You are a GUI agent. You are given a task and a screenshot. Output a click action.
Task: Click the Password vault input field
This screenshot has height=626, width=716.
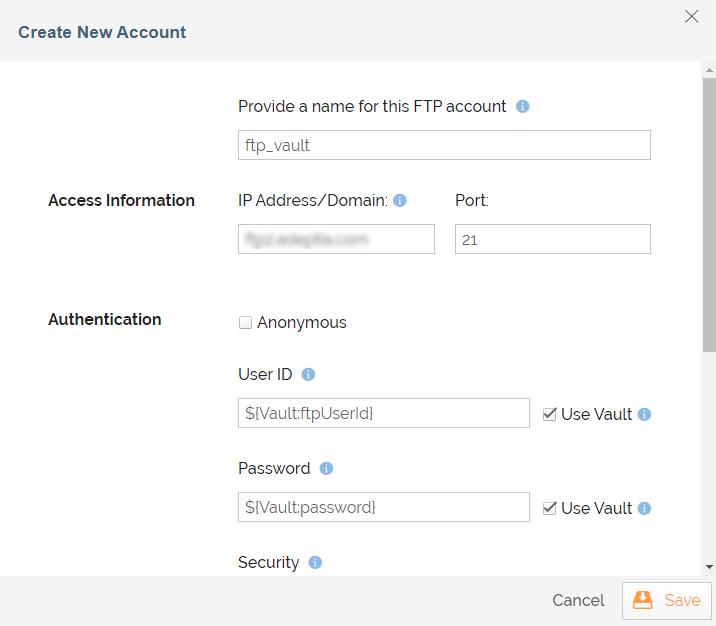pyautogui.click(x=384, y=507)
